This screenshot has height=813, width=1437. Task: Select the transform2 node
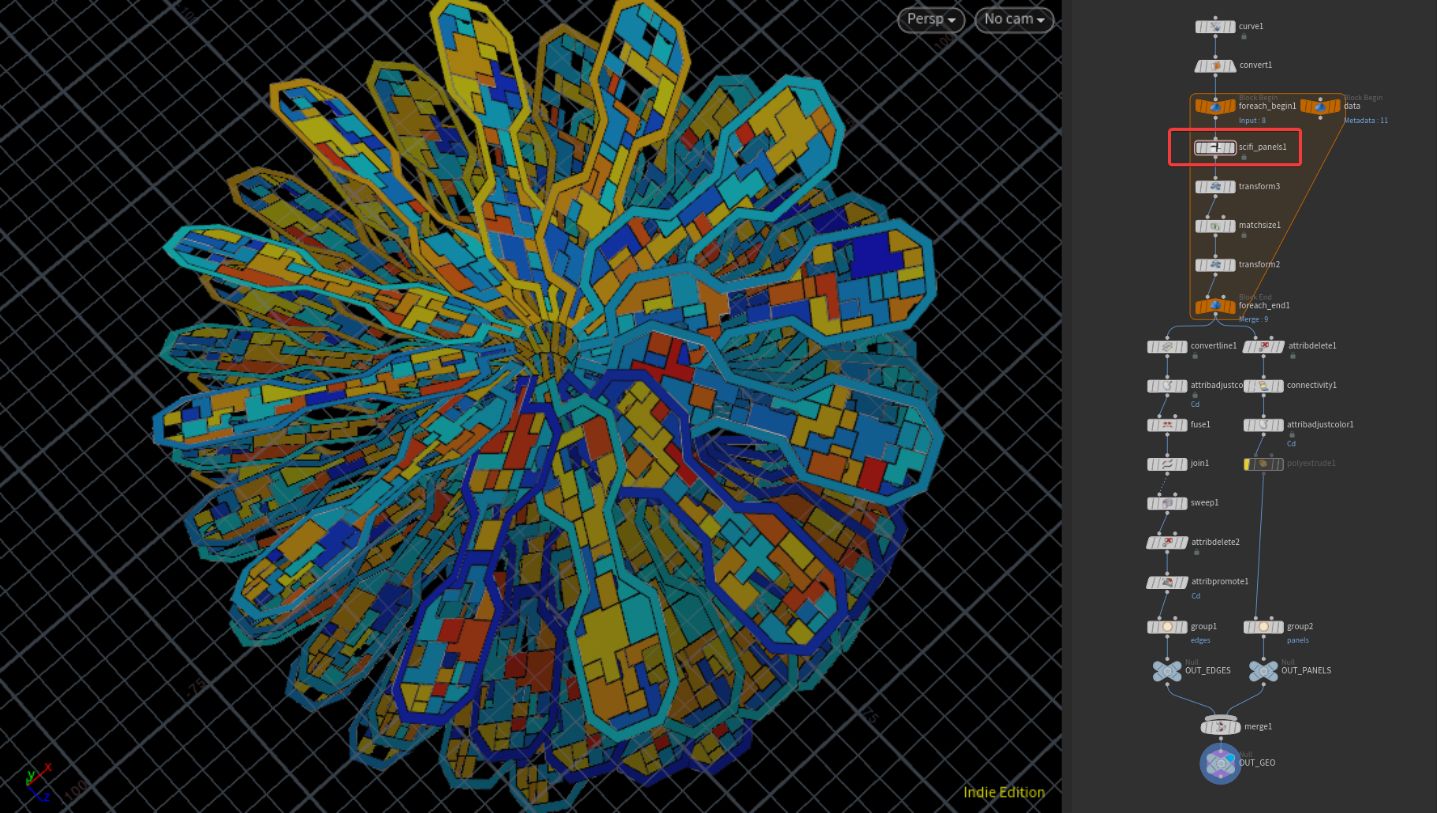click(1215, 265)
